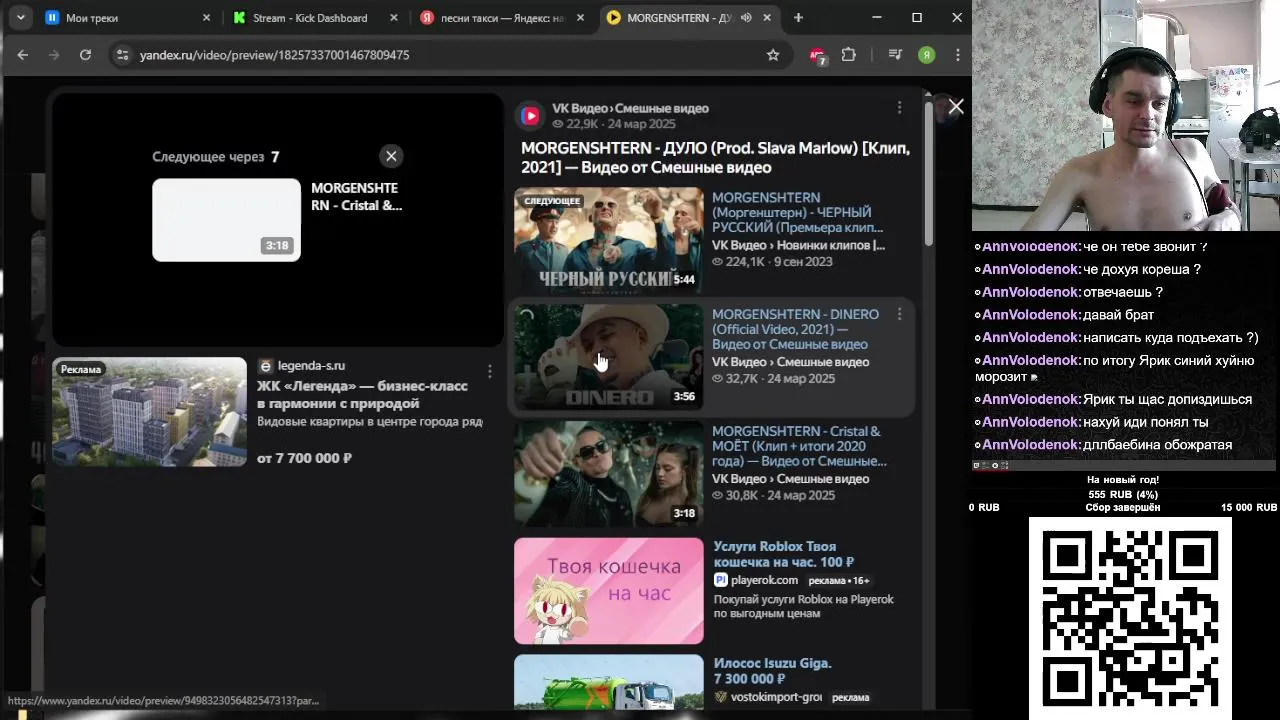
Task: Open Chrome three-dot menu
Action: coord(958,55)
